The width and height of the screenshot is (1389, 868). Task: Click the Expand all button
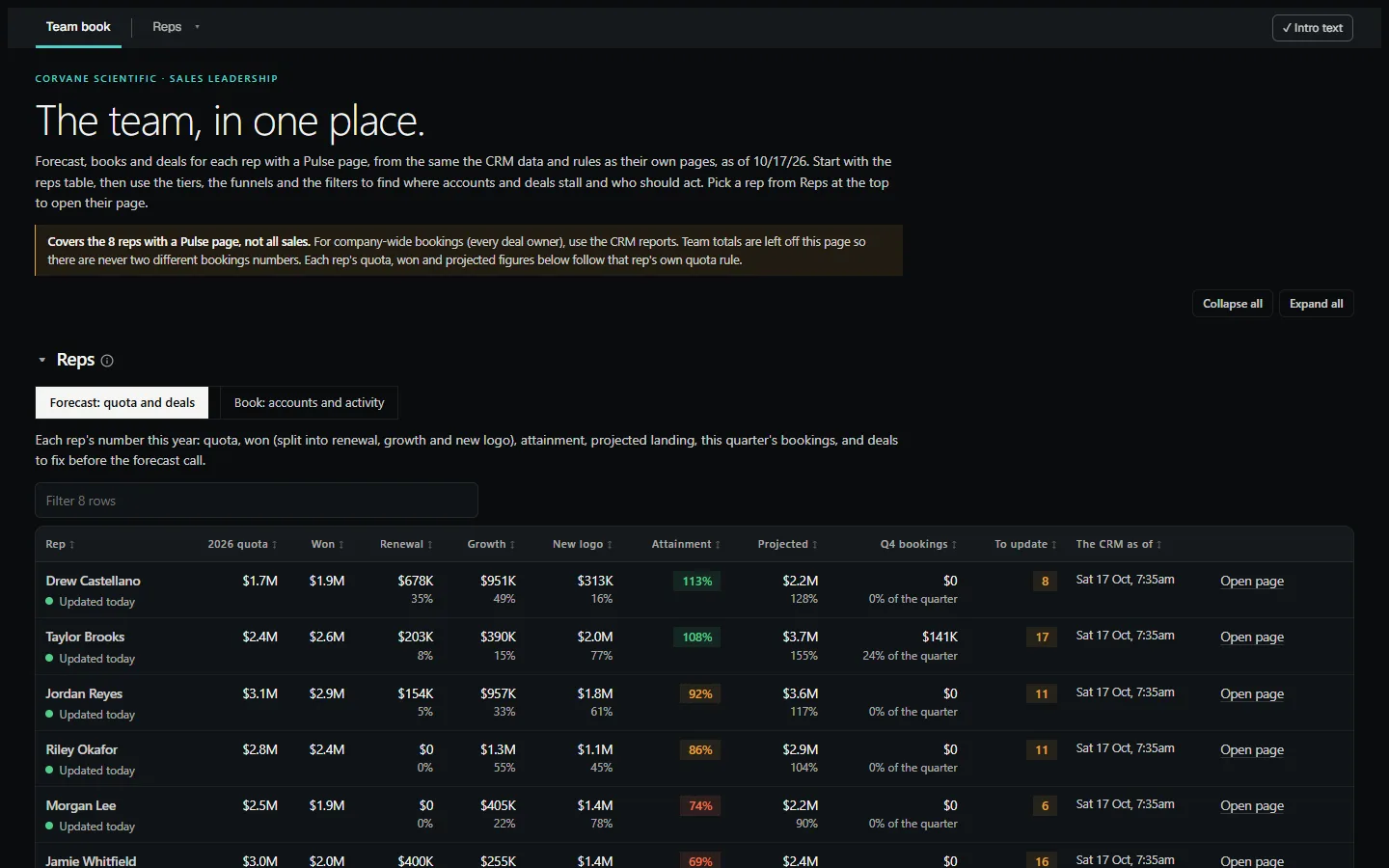1316,304
